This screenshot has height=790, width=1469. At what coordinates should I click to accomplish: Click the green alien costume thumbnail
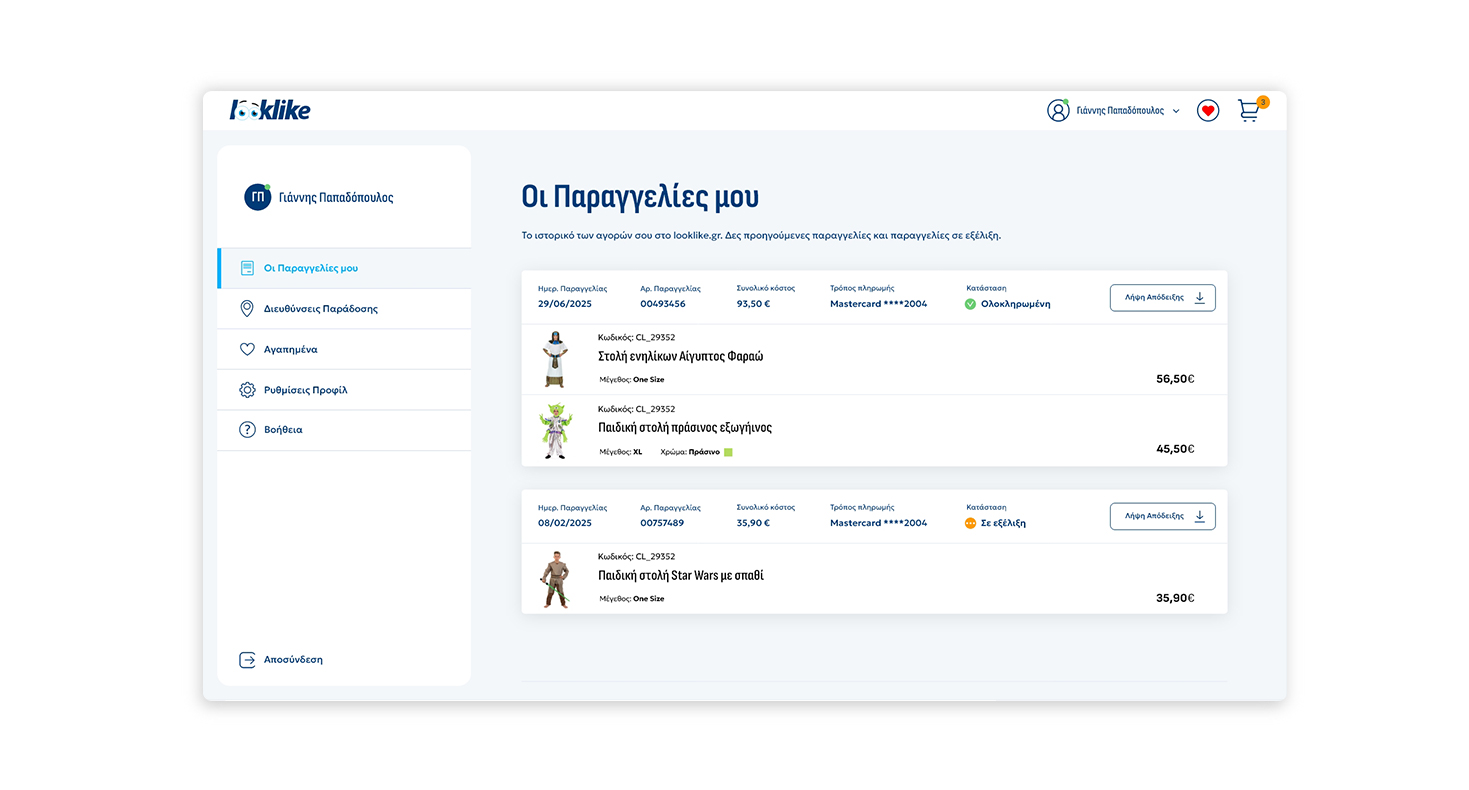pyautogui.click(x=555, y=431)
